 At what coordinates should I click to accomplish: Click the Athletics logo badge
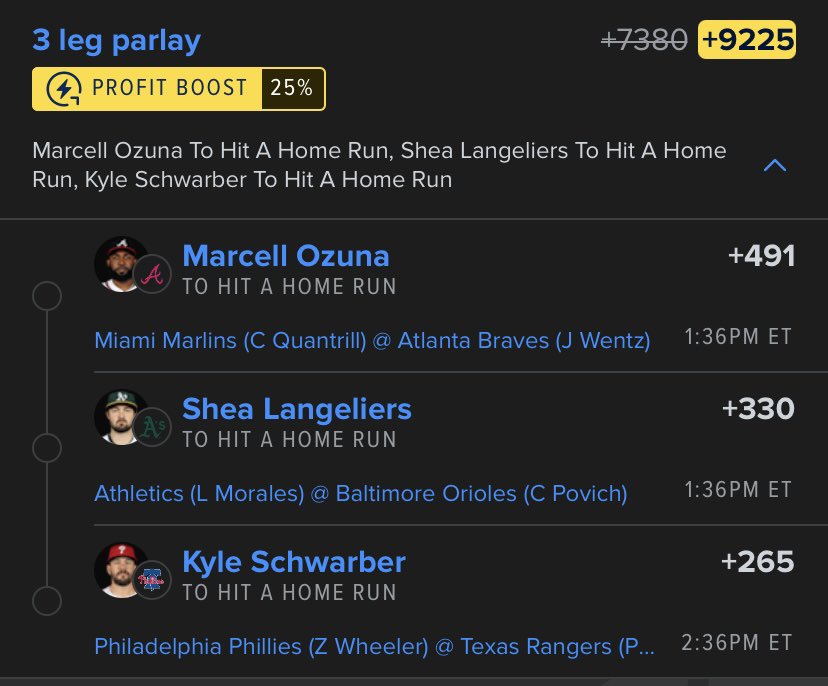[152, 427]
